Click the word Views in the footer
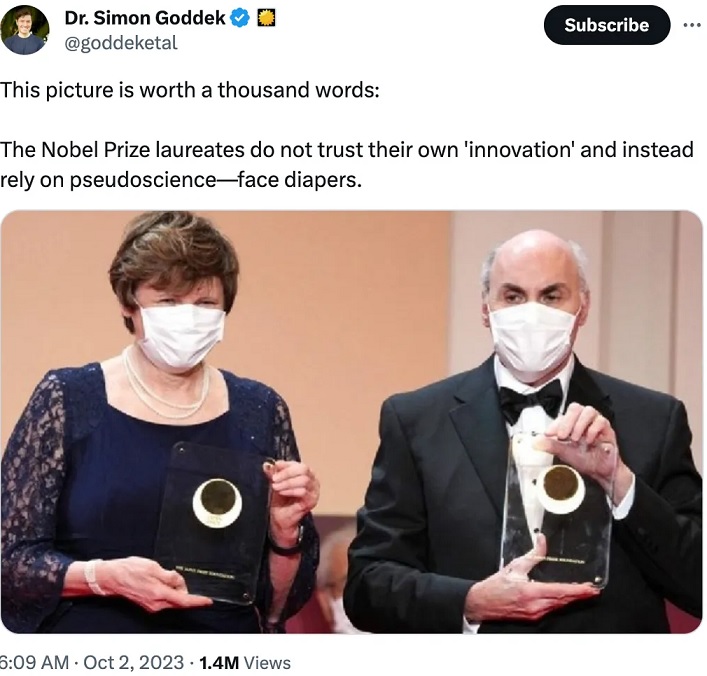 coord(267,663)
